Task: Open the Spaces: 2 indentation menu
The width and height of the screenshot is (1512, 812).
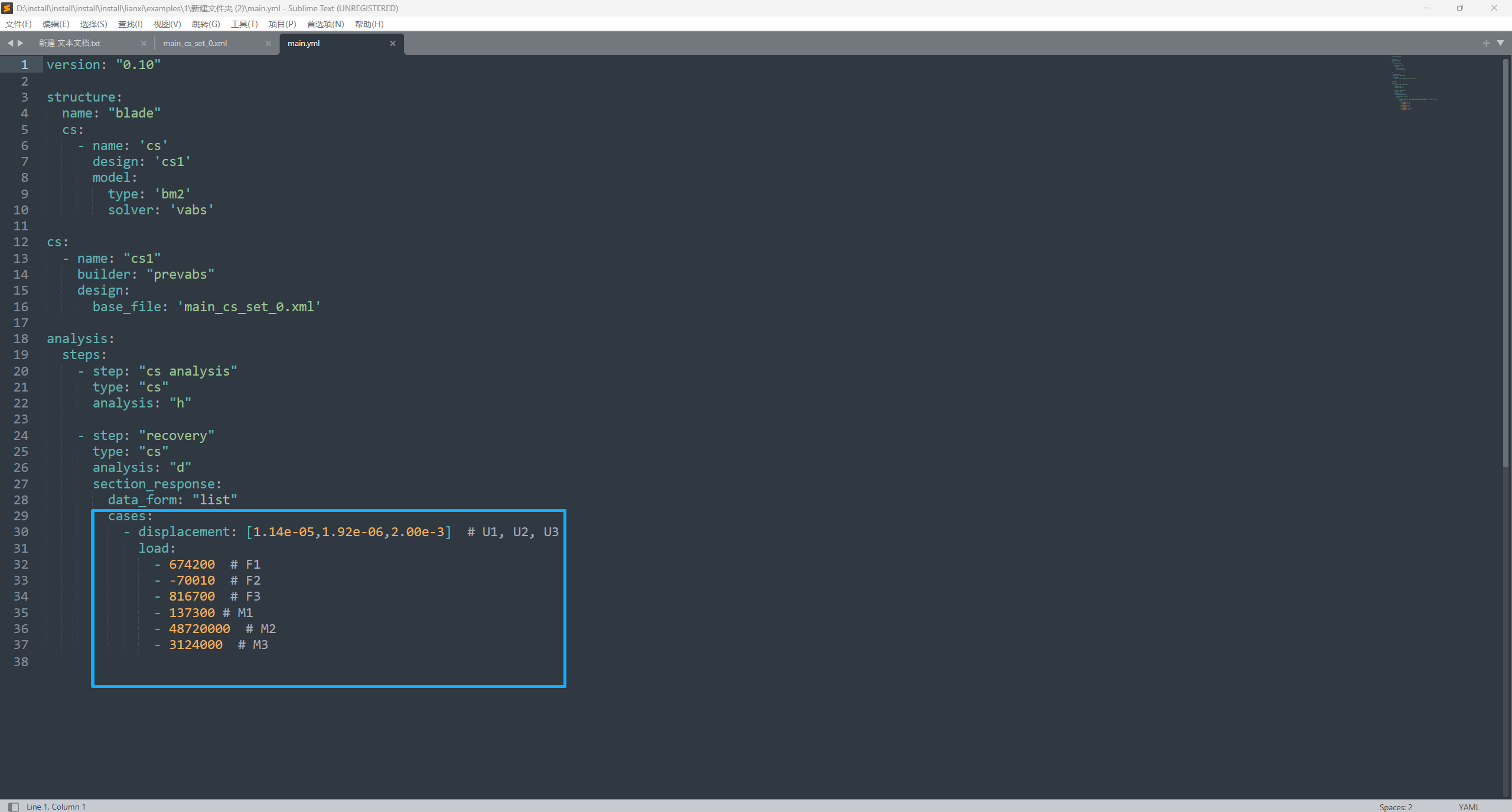Action: pyautogui.click(x=1395, y=807)
